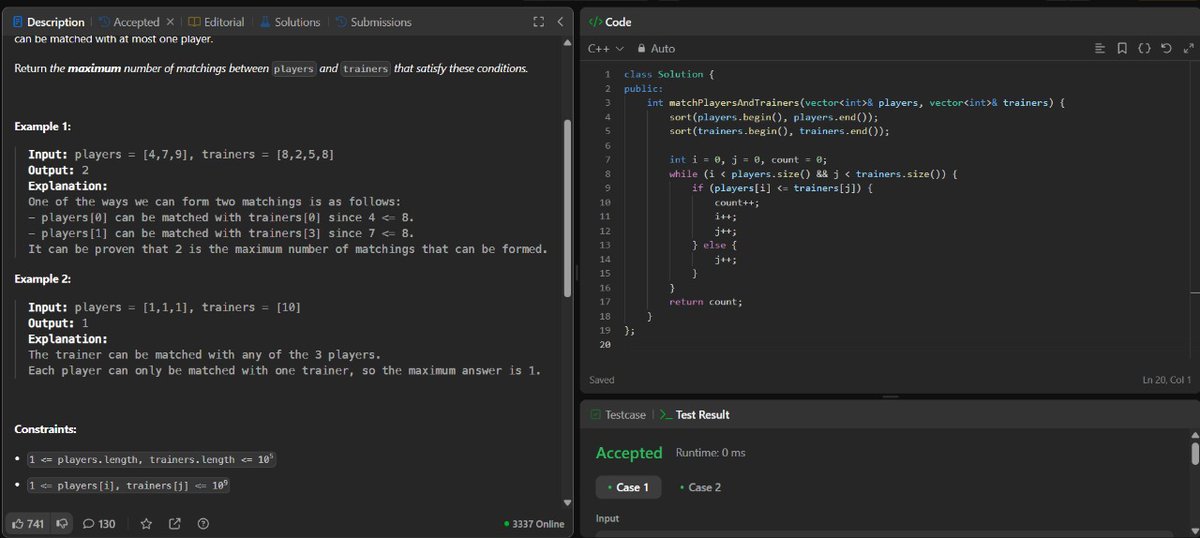Image resolution: width=1200 pixels, height=538 pixels.
Task: Click 'Output: 2' in Example 1
Action: click(59, 171)
